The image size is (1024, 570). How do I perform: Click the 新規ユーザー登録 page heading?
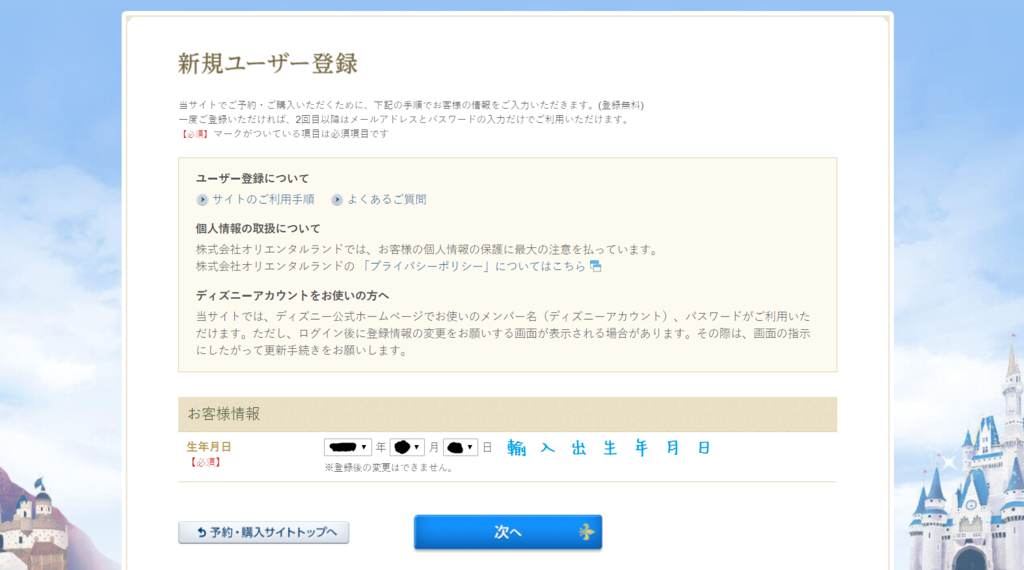268,63
